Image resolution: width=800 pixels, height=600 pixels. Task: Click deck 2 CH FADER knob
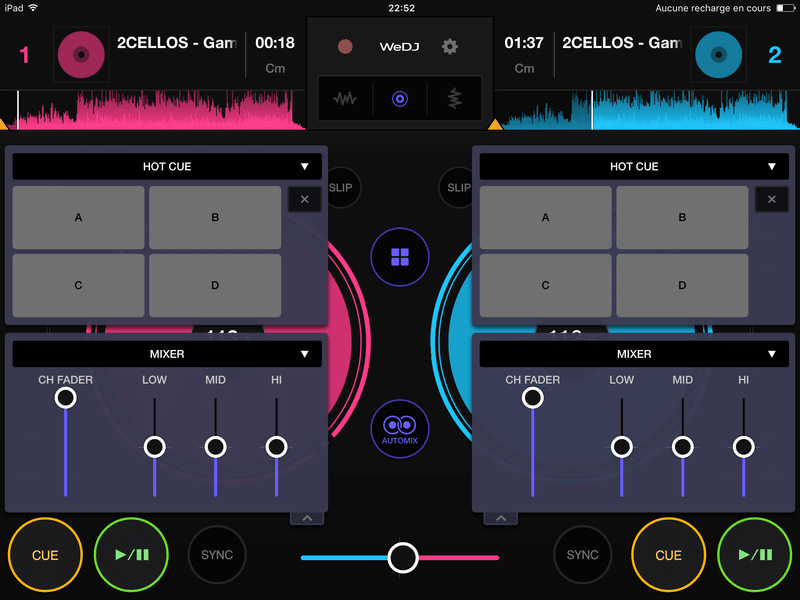point(533,397)
